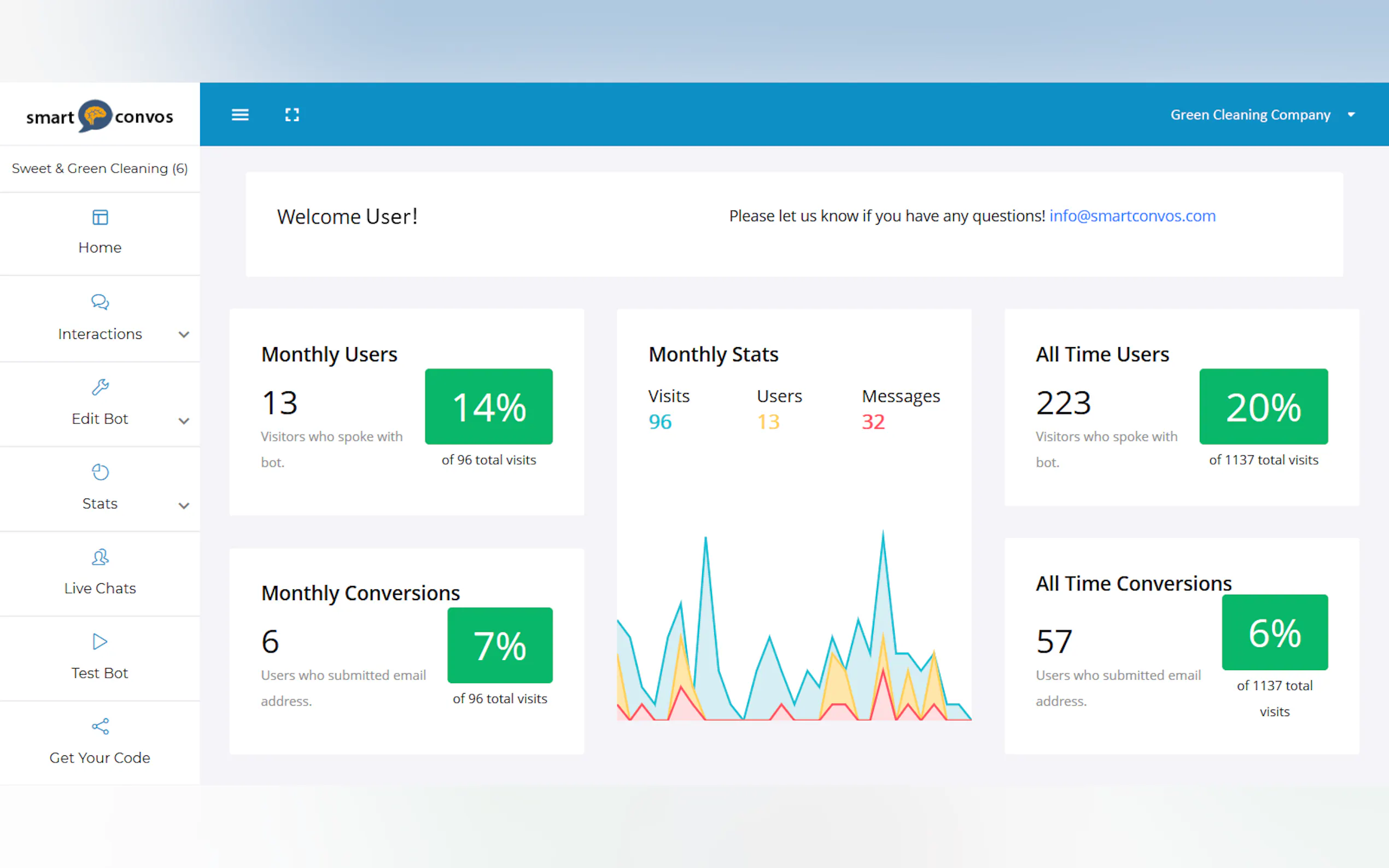Screen dimensions: 1389x868
Task: Click the Test Bot play icon
Action: click(100, 641)
